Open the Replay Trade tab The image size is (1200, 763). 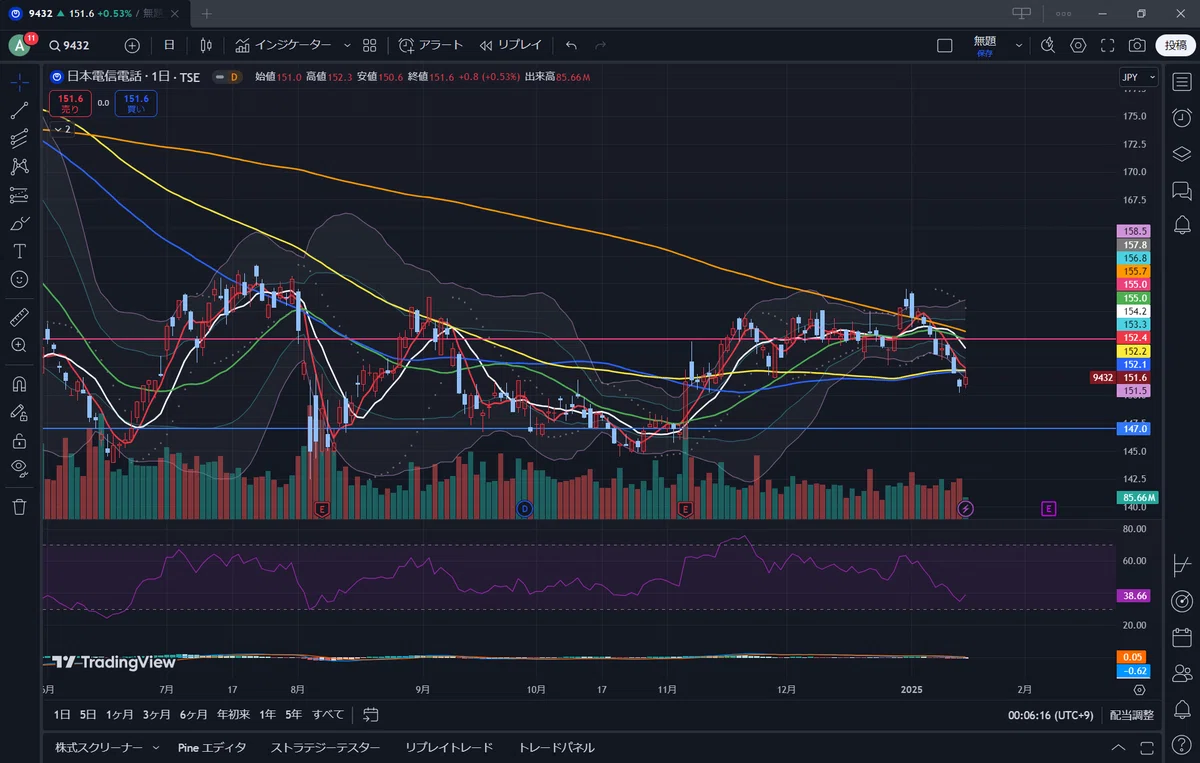point(449,747)
